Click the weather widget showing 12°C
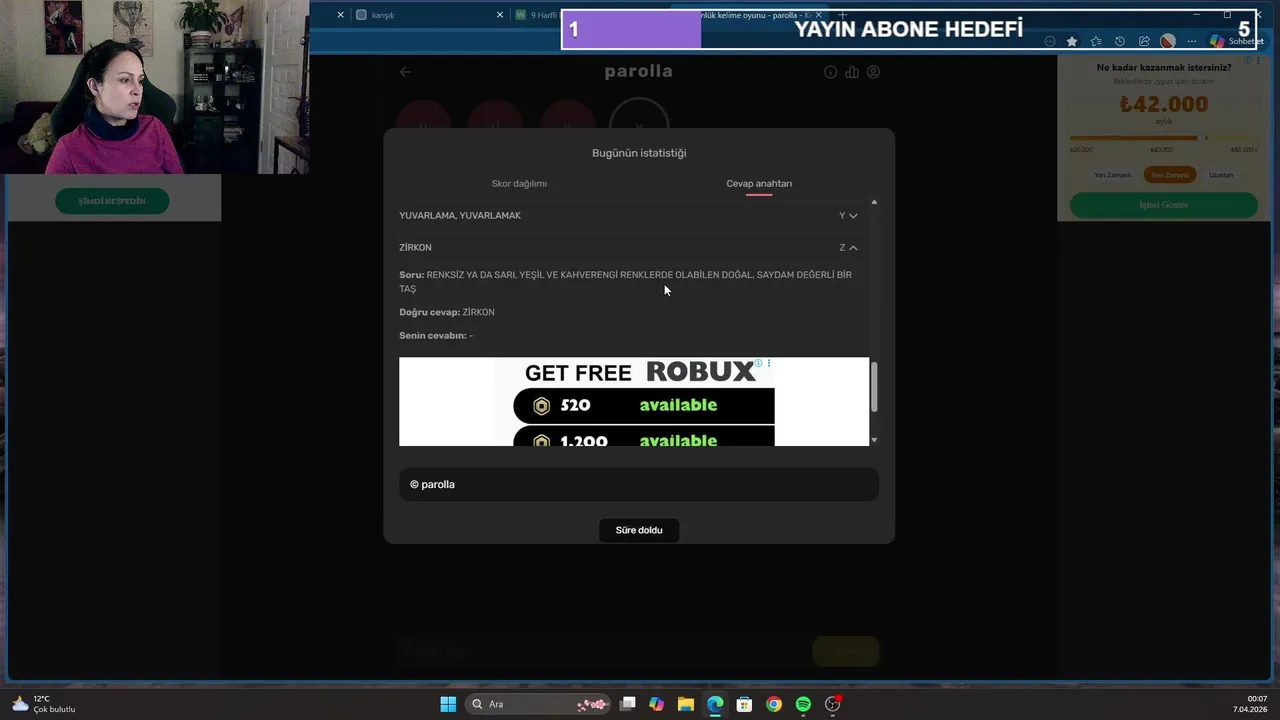The width and height of the screenshot is (1280, 720). (x=43, y=704)
